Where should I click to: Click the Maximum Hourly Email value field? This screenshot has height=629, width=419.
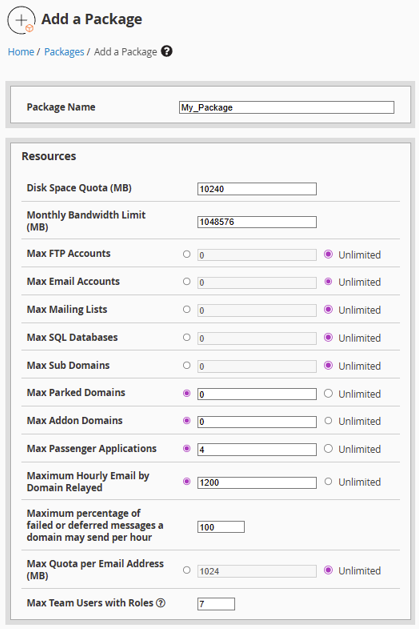tap(257, 483)
